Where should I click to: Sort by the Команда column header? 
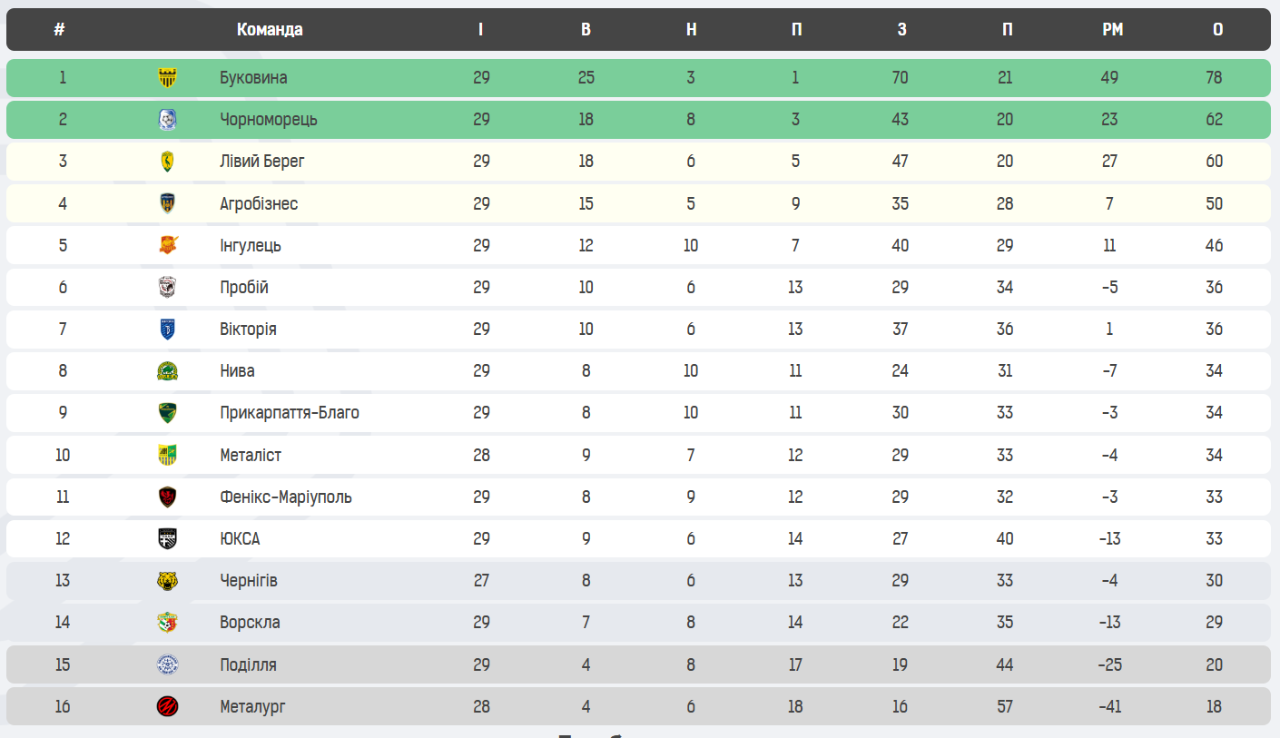click(x=269, y=29)
